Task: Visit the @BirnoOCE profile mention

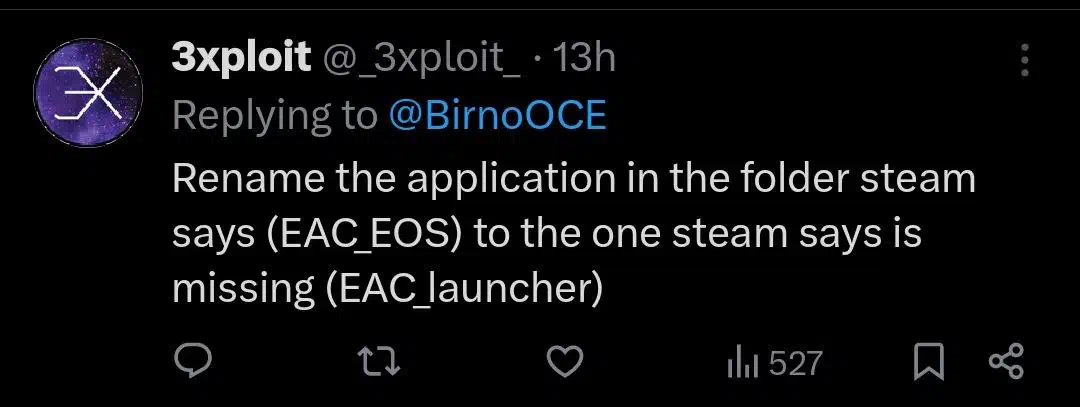Action: coord(497,117)
